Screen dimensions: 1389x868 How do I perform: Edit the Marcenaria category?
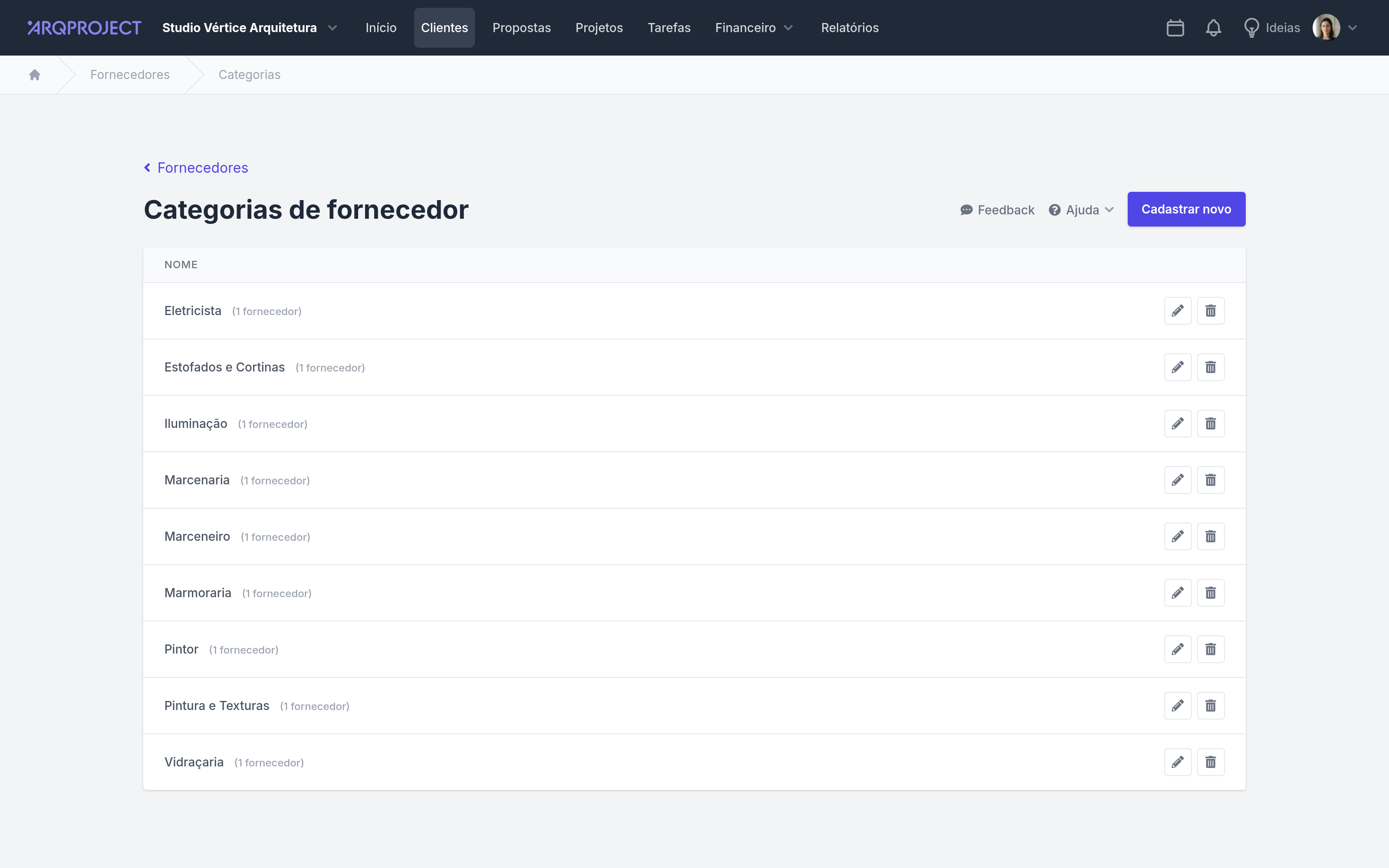(1178, 480)
